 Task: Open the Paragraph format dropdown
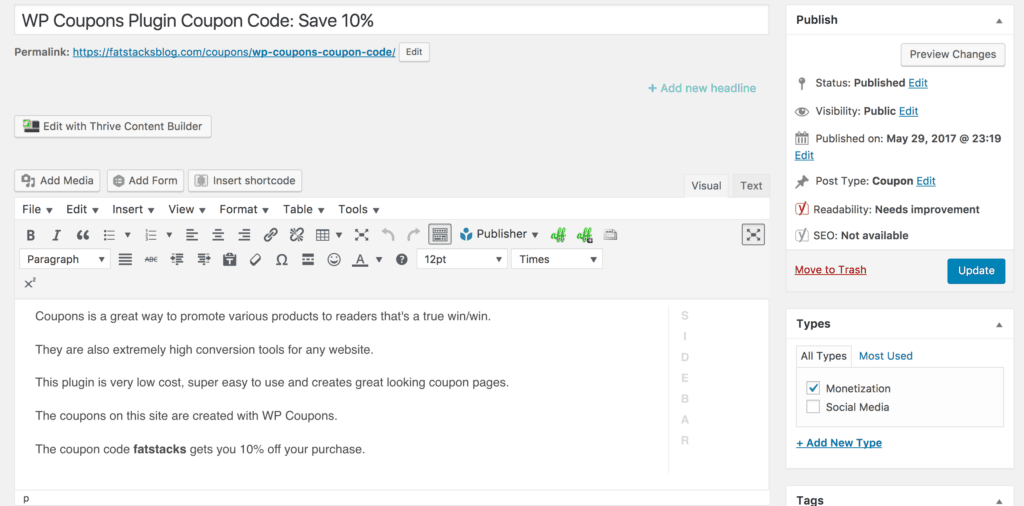click(65, 259)
